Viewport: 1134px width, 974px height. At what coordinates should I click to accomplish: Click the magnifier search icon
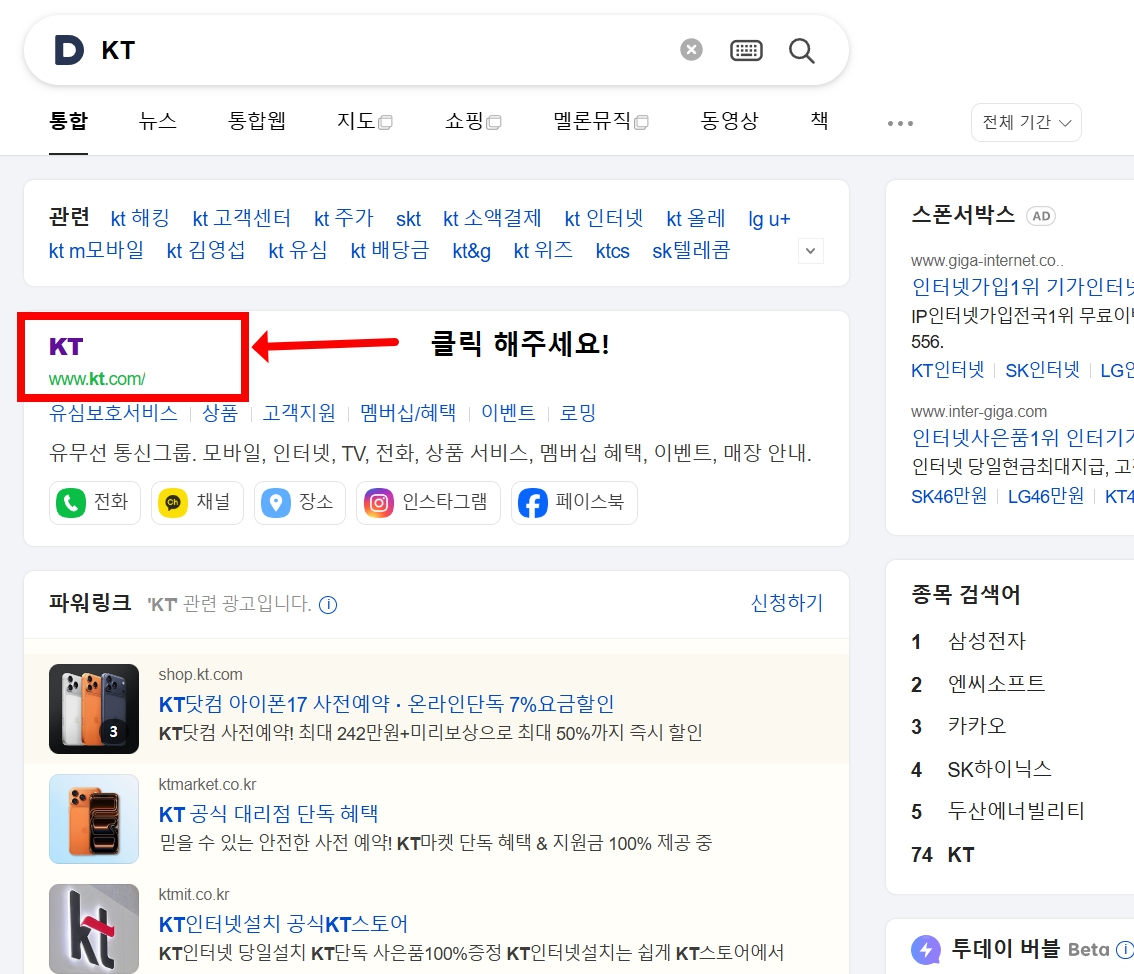click(801, 51)
